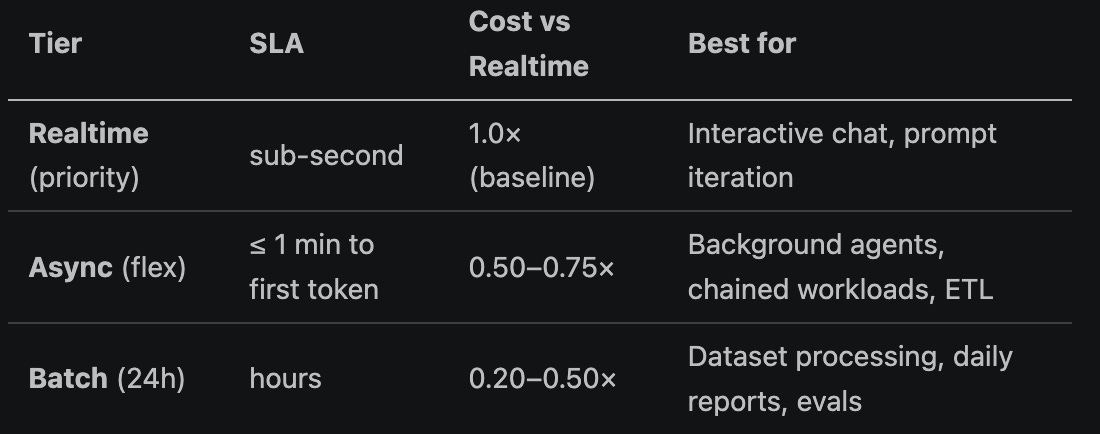The image size is (1100, 434).
Task: Click the Cost vs Realtime header
Action: point(528,44)
